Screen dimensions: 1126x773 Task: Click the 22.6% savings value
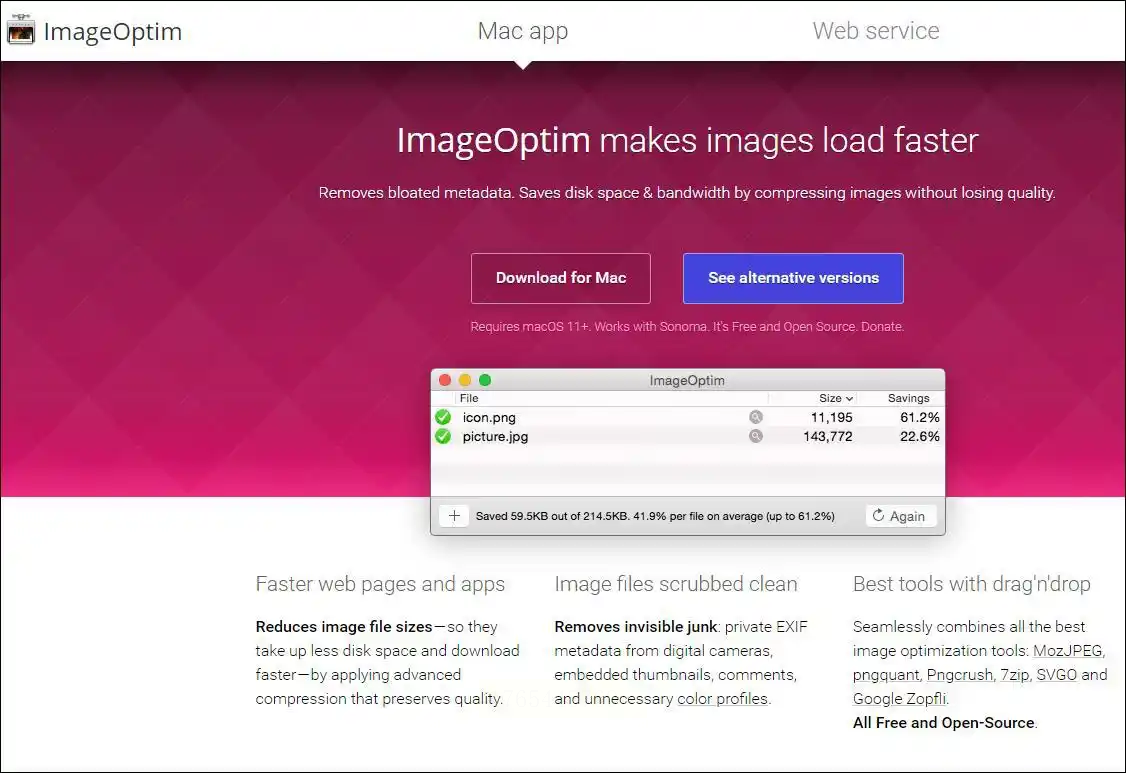click(920, 436)
